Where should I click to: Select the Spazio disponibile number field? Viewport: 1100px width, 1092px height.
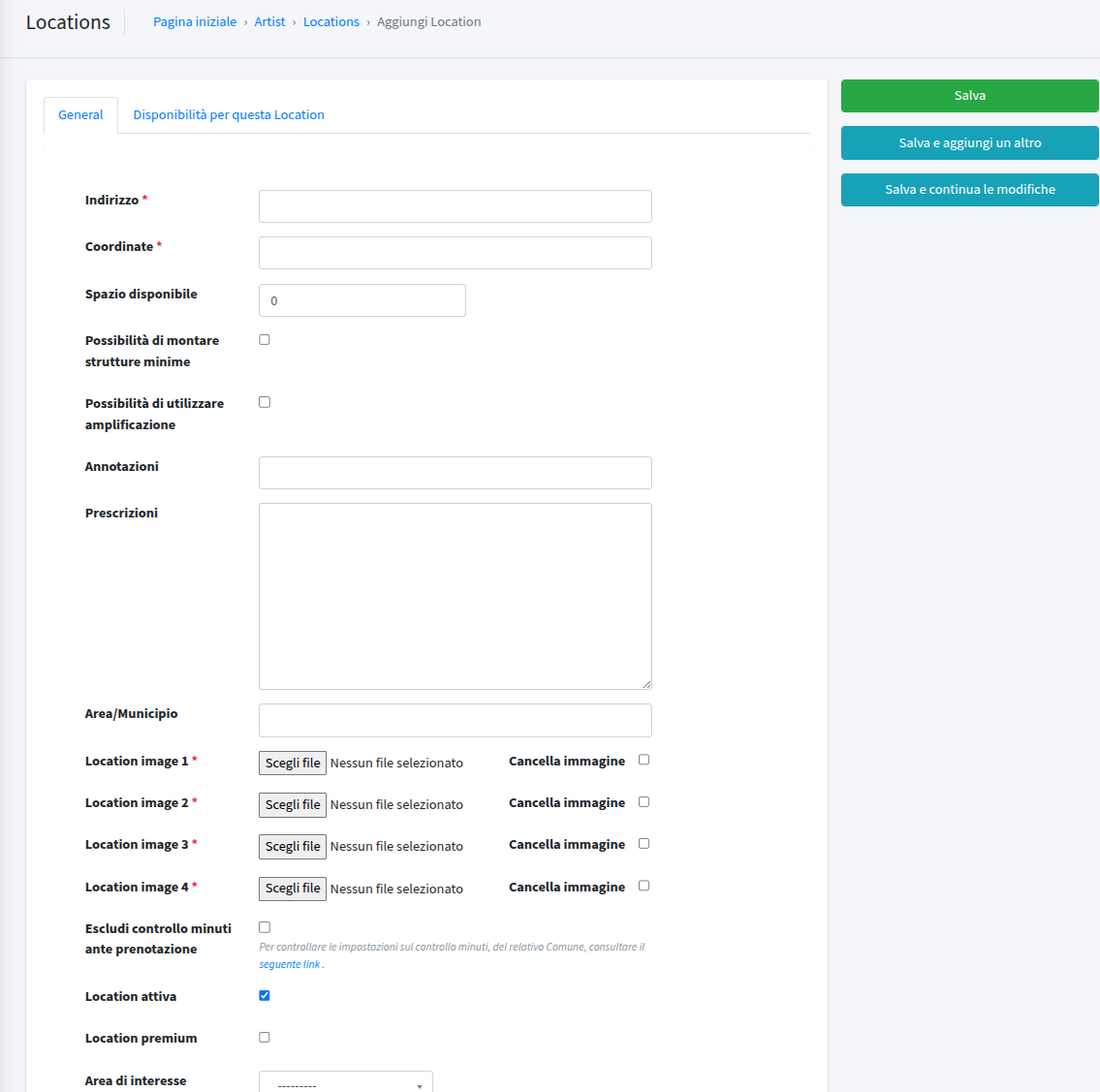(362, 300)
